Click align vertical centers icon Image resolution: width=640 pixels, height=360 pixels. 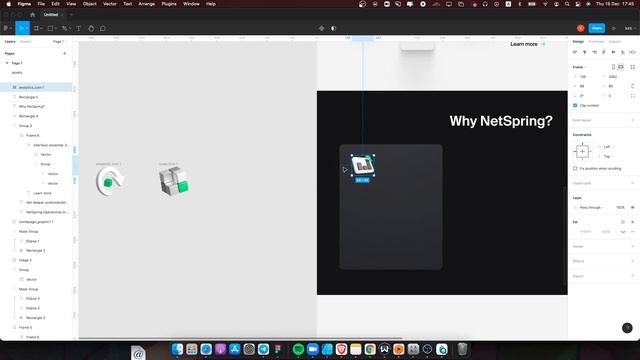point(613,52)
